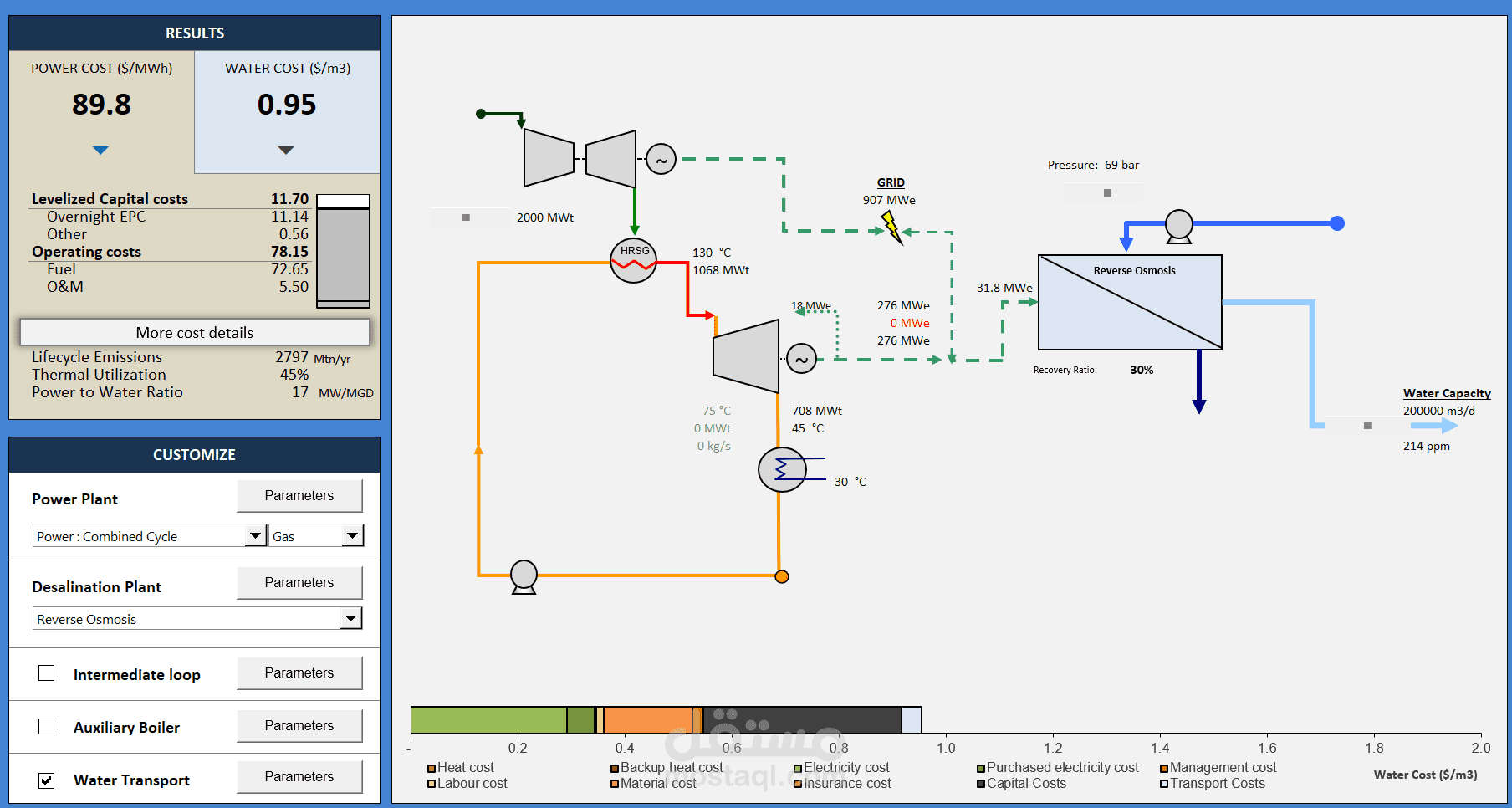Open the Reverse Osmosis desalination dropdown
This screenshot has height=808, width=1512.
pos(197,618)
